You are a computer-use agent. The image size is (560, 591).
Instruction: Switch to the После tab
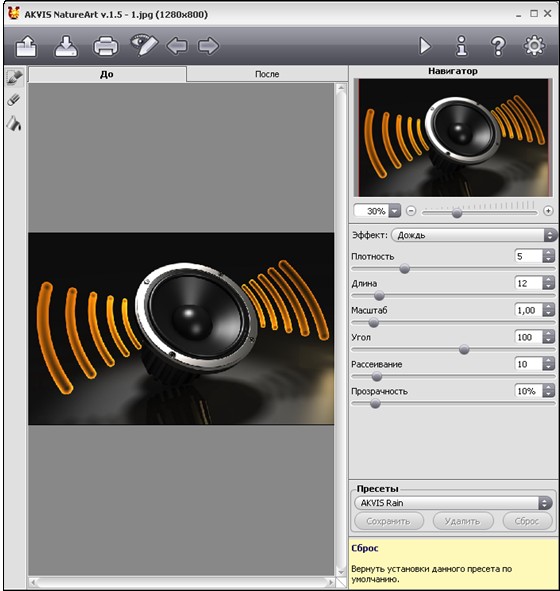pos(267,74)
